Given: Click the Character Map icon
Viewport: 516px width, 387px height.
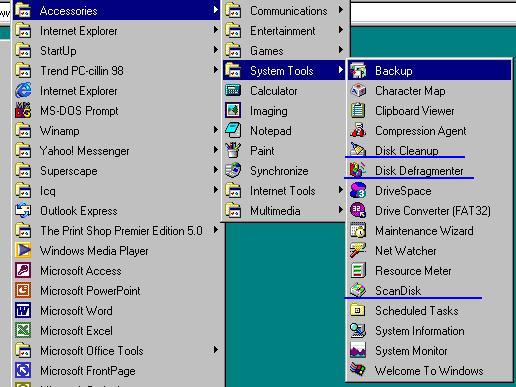Looking at the screenshot, I should click(358, 91).
